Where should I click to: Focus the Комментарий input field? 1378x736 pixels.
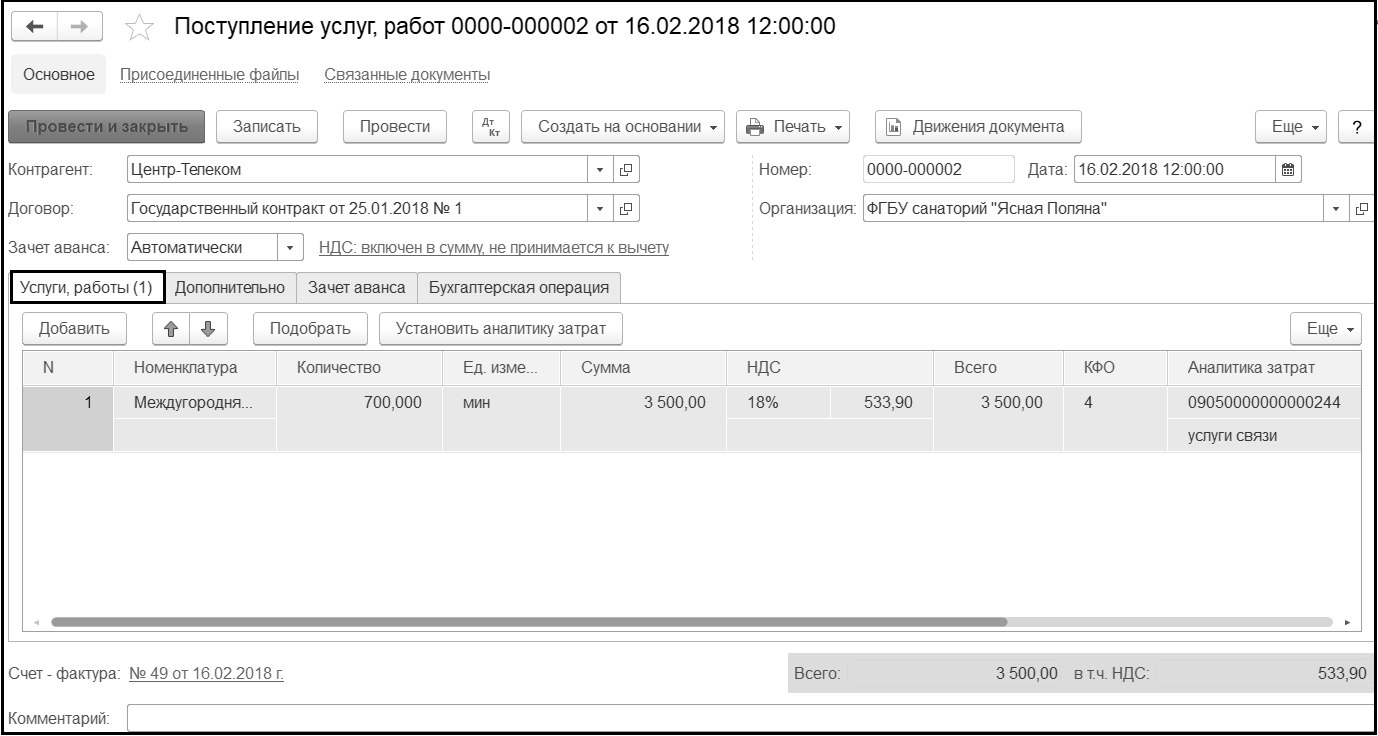(750, 719)
